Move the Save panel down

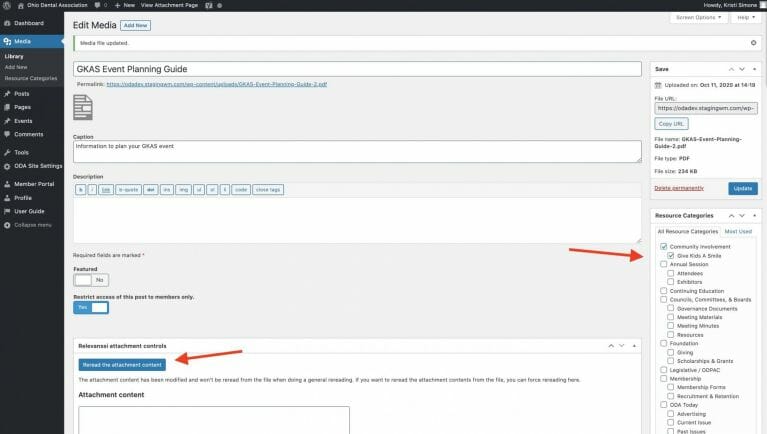[x=742, y=69]
